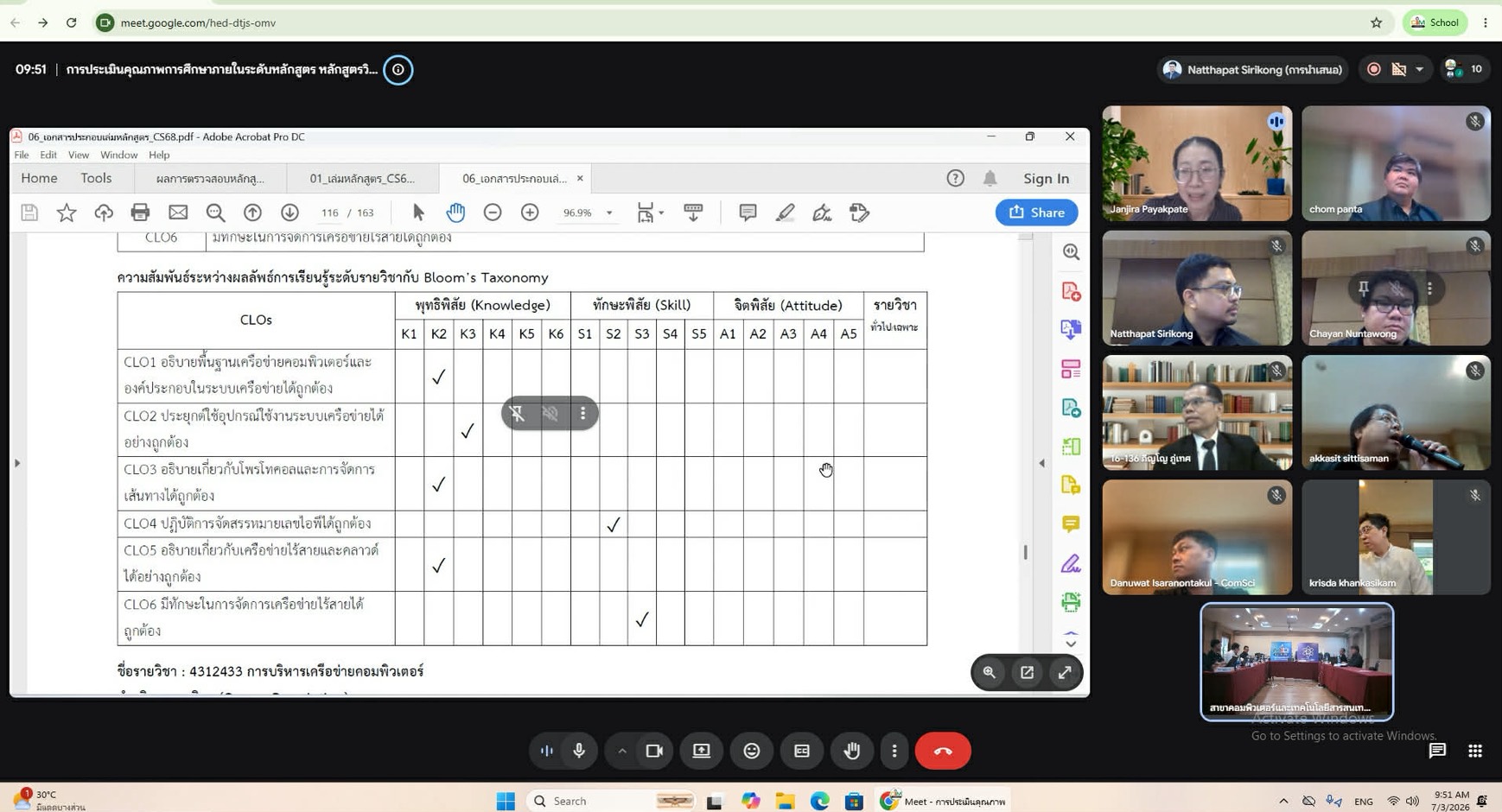The image size is (1502, 812).
Task: Open the meeting activities grid icon
Action: [x=1475, y=751]
